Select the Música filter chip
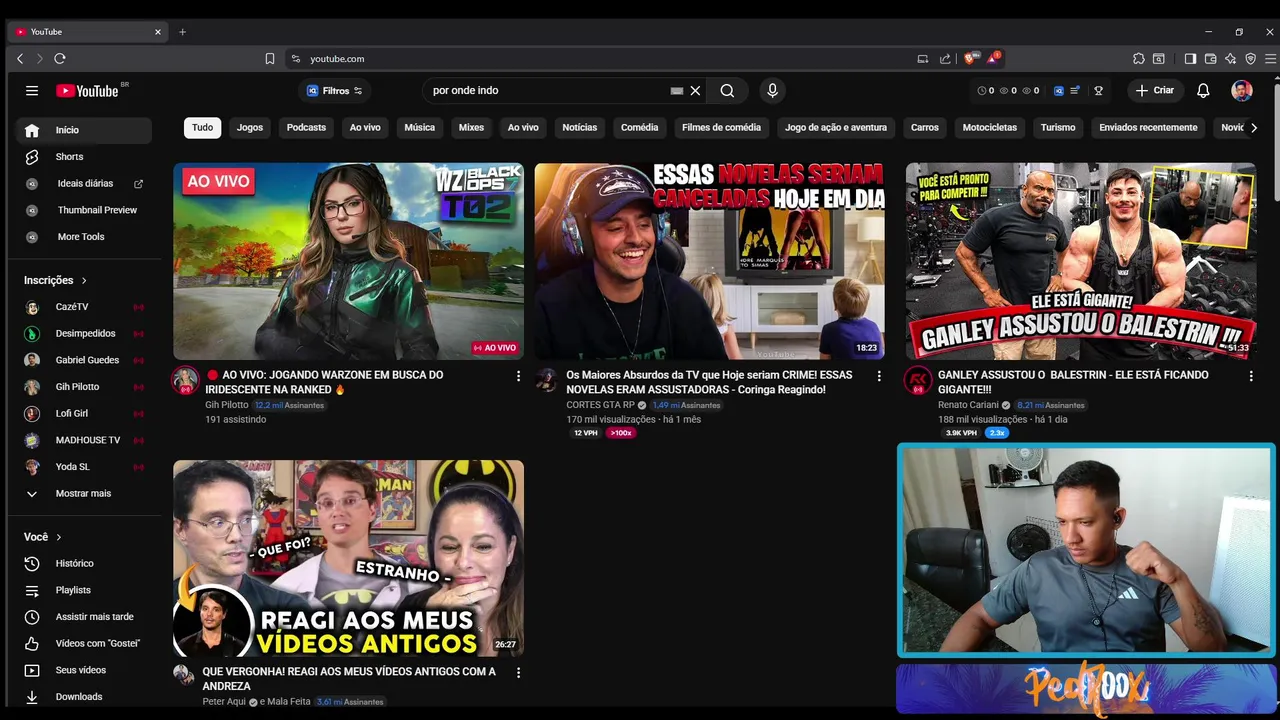This screenshot has height=720, width=1280. point(419,128)
